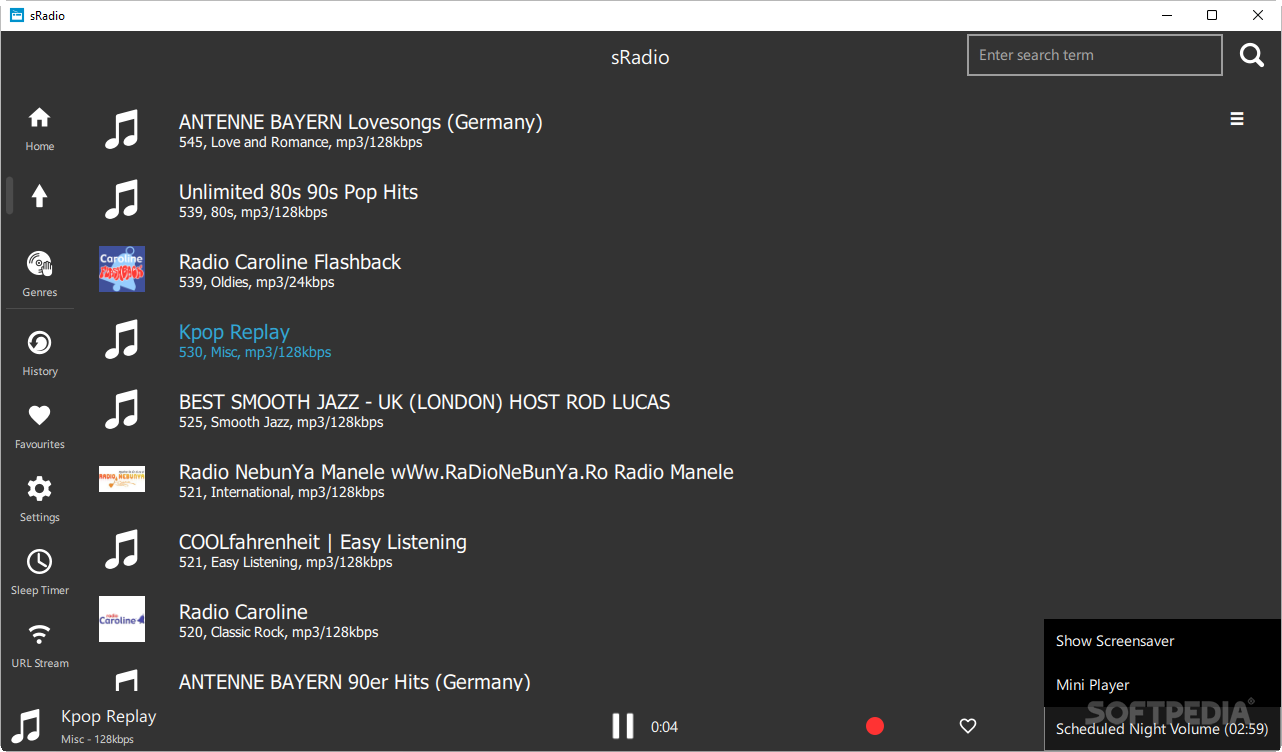Image resolution: width=1282 pixels, height=752 pixels.
Task: Select Show Screensaver from the menu
Action: 1162,641
